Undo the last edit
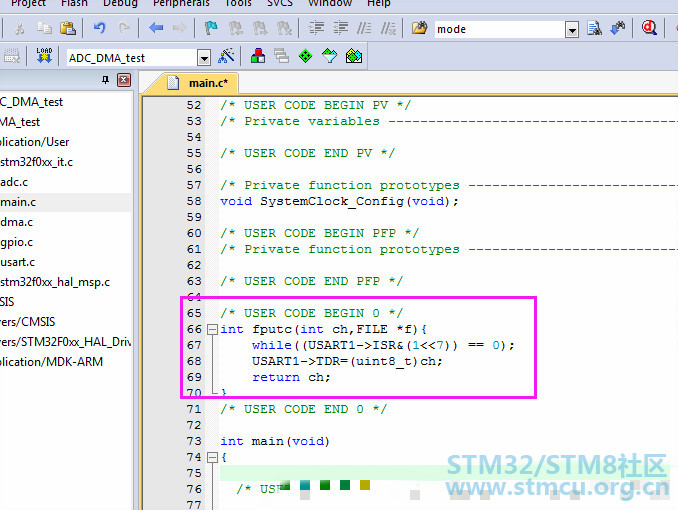 pyautogui.click(x=99, y=29)
